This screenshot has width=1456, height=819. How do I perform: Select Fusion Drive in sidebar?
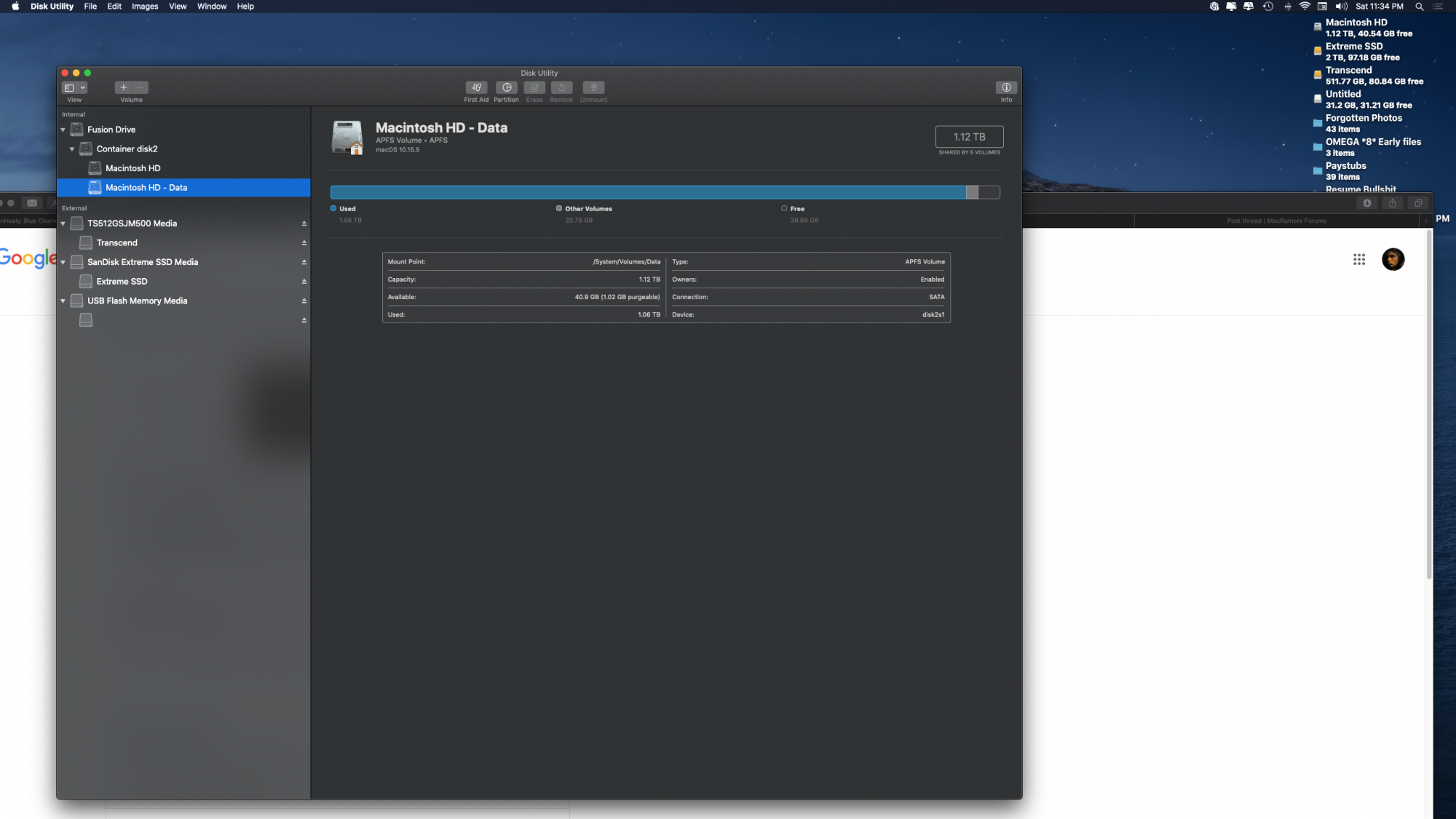tap(183, 130)
